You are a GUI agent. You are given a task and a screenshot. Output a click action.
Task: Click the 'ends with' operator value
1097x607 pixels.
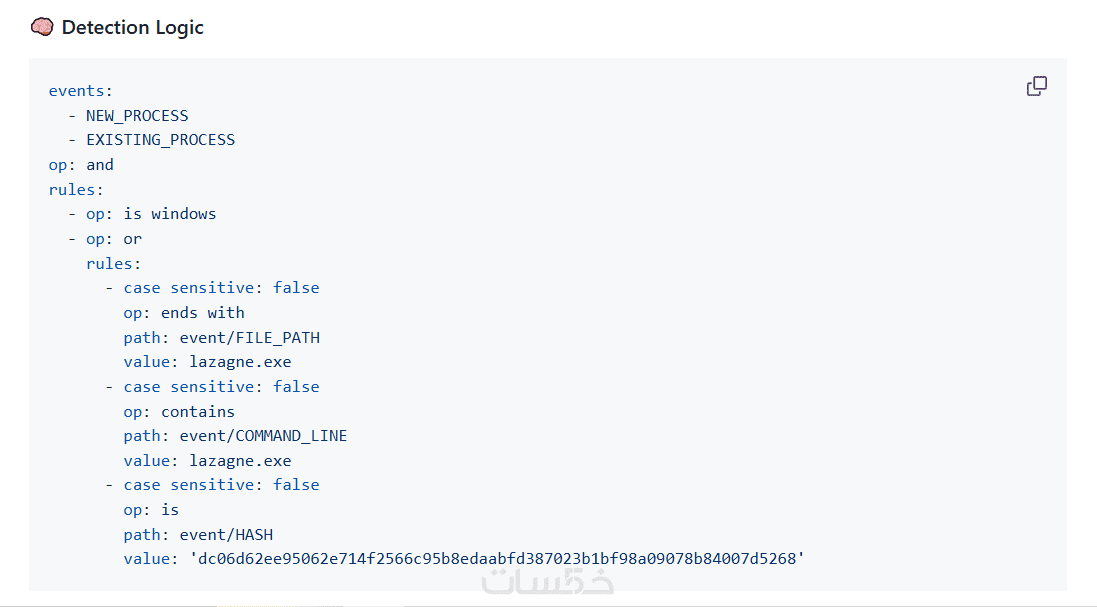(x=202, y=313)
